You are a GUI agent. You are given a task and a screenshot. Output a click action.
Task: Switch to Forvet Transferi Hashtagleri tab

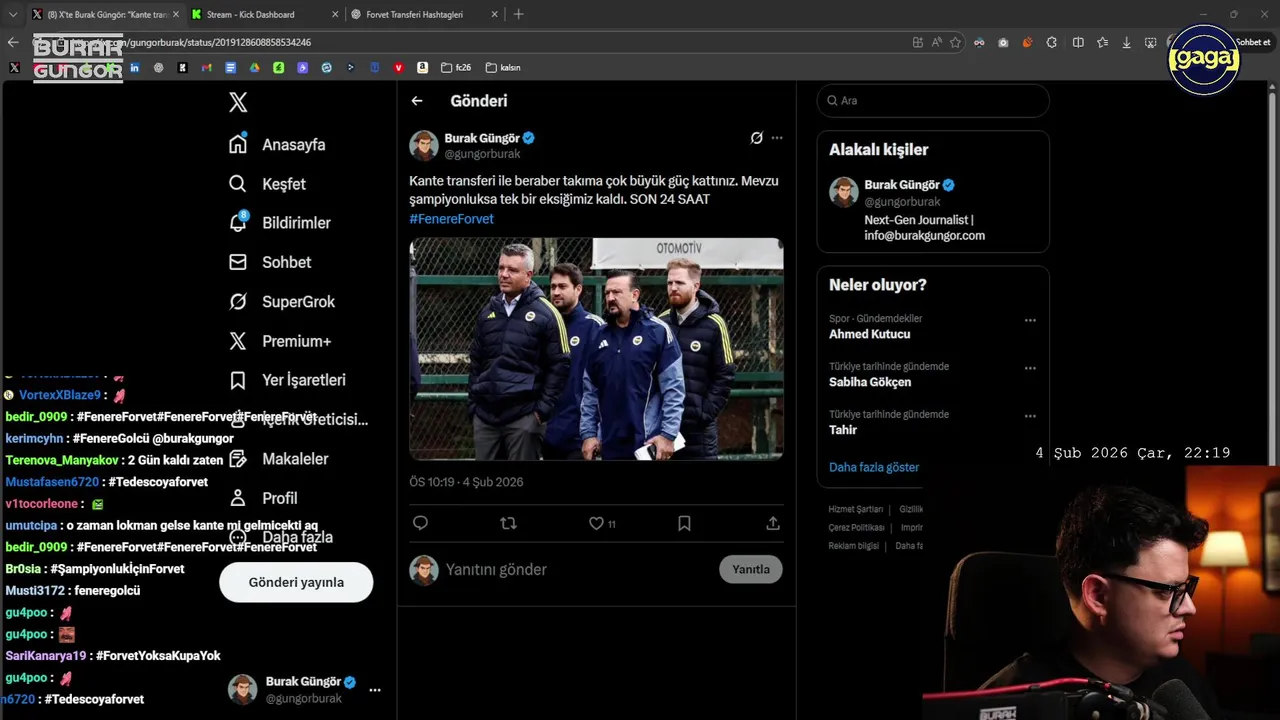pos(425,14)
